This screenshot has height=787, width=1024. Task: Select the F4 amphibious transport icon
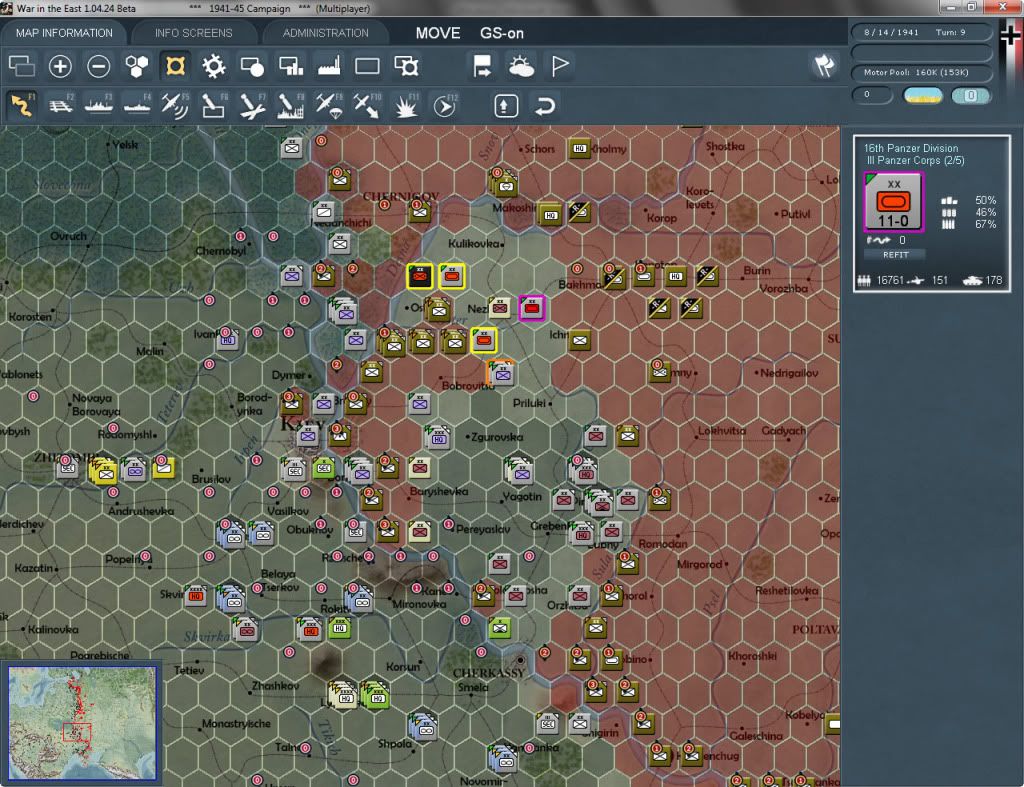coord(137,105)
